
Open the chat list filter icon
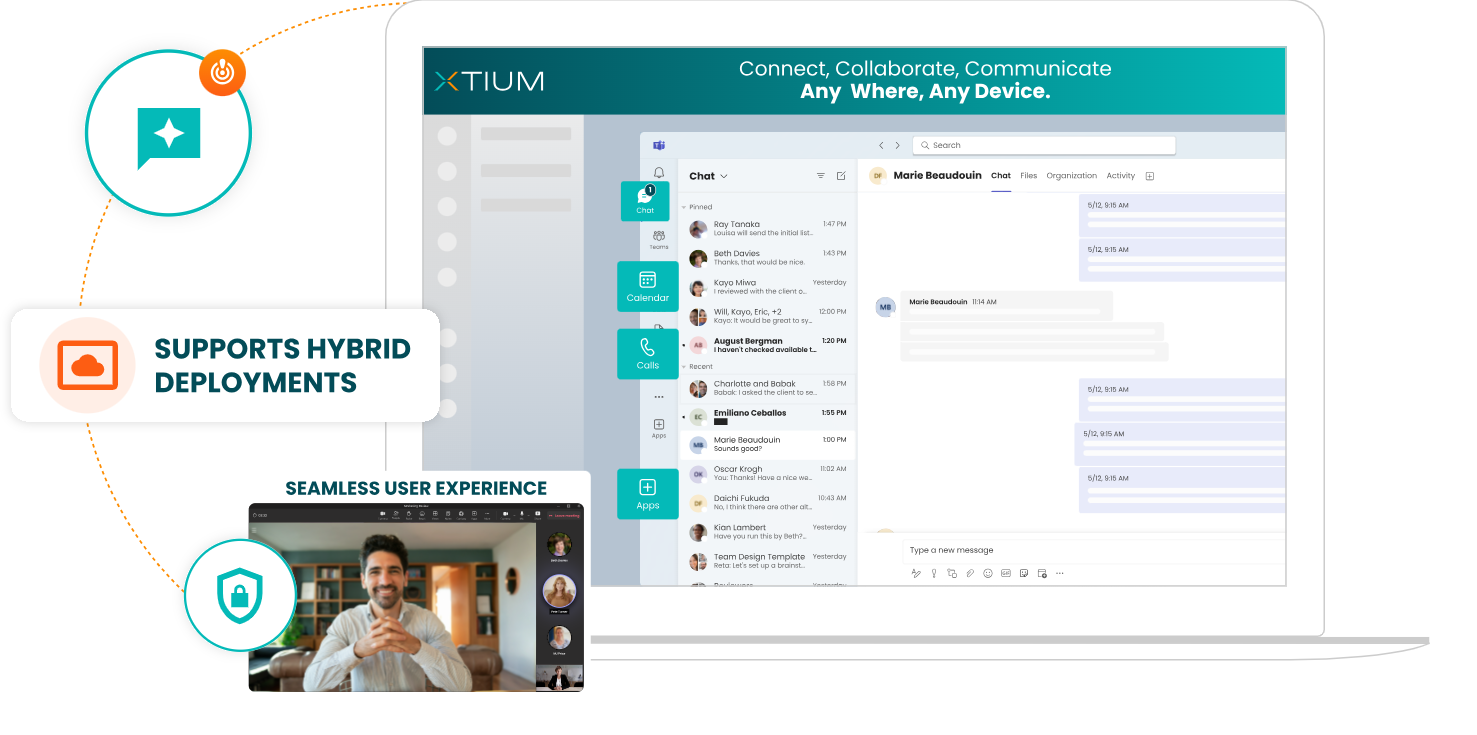click(x=821, y=176)
